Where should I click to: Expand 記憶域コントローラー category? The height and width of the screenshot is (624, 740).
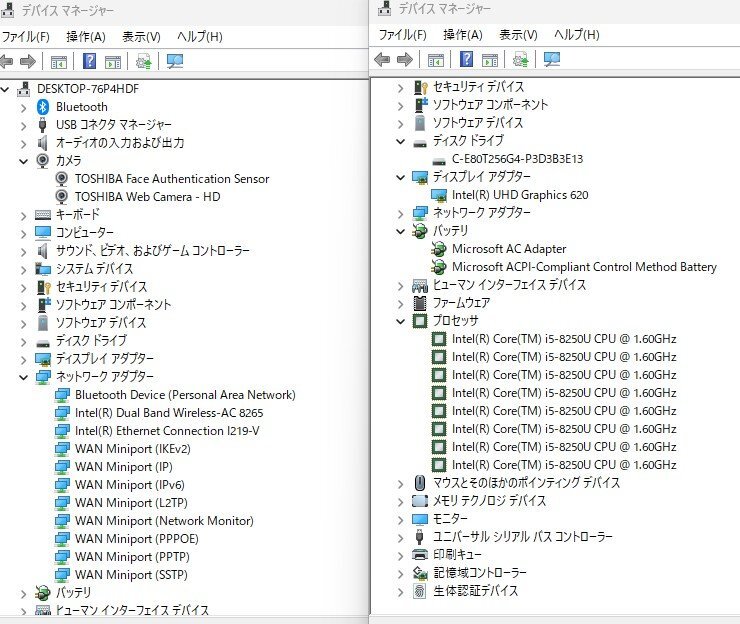pos(401,574)
